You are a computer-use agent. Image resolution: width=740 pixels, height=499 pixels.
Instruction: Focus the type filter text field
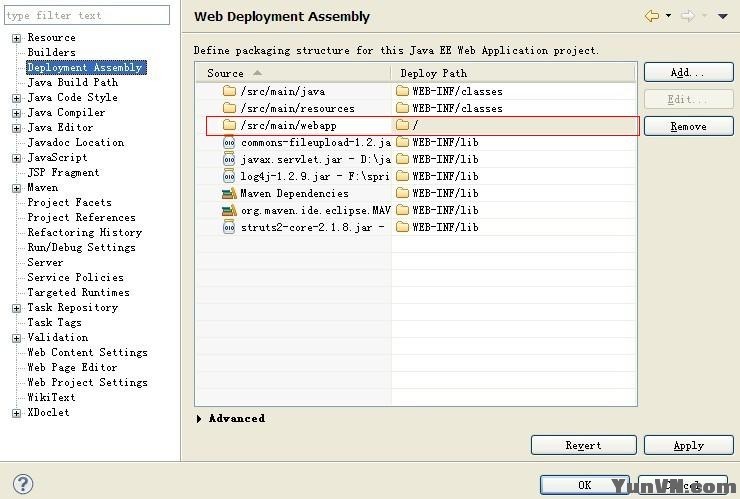(86, 15)
